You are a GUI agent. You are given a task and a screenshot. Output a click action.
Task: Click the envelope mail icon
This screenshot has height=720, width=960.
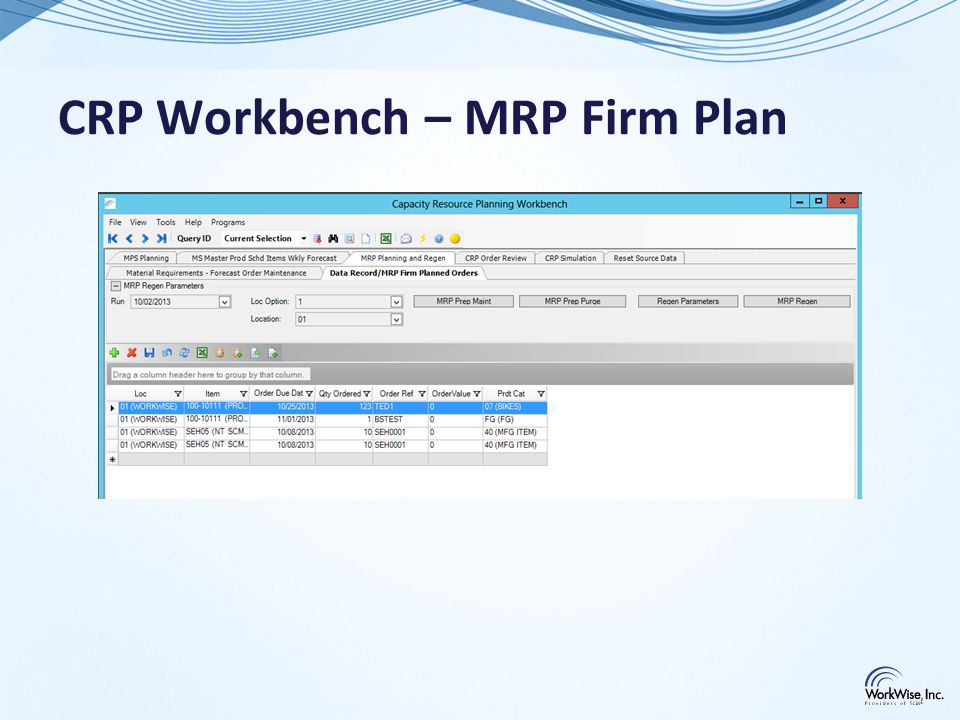click(405, 239)
